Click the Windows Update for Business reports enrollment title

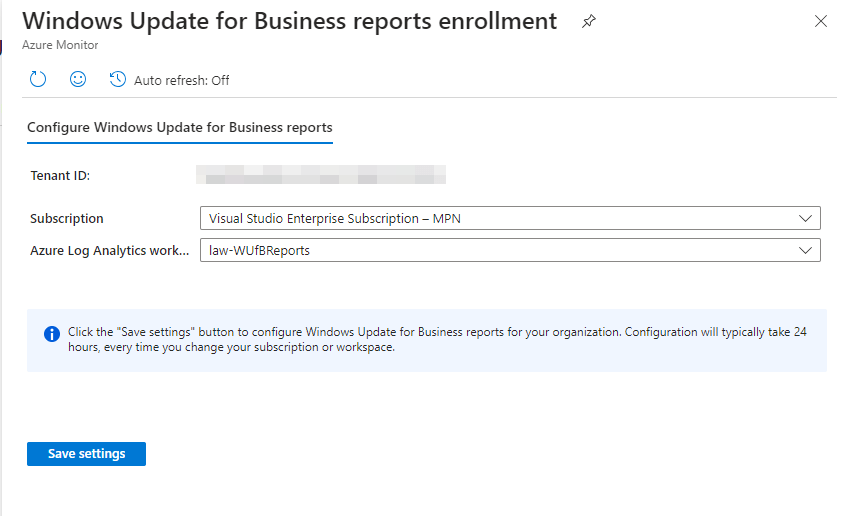[x=290, y=21]
